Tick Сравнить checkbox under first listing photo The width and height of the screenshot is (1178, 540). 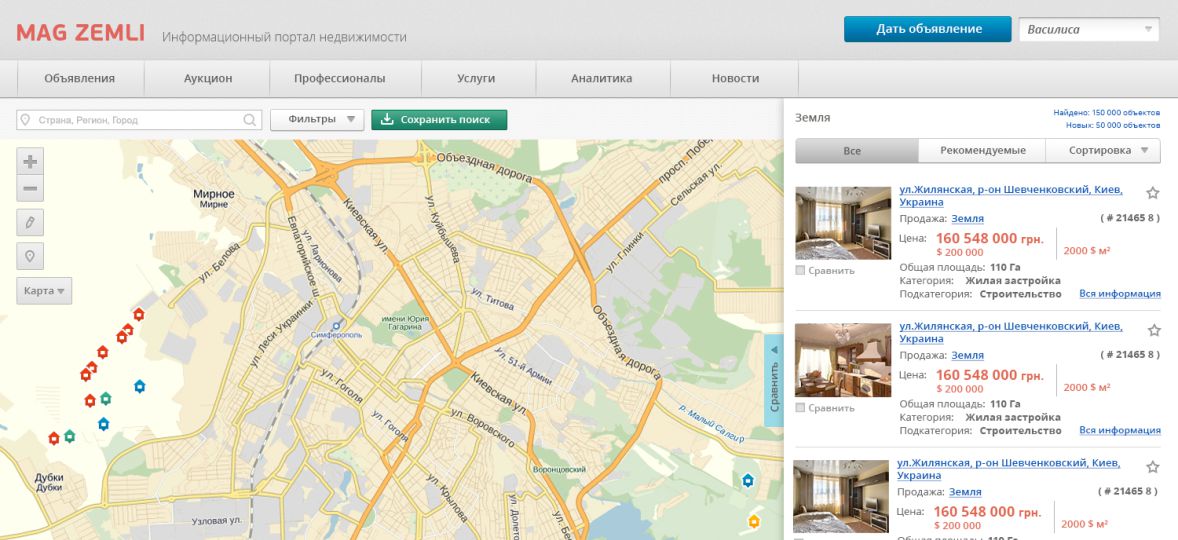tap(800, 270)
